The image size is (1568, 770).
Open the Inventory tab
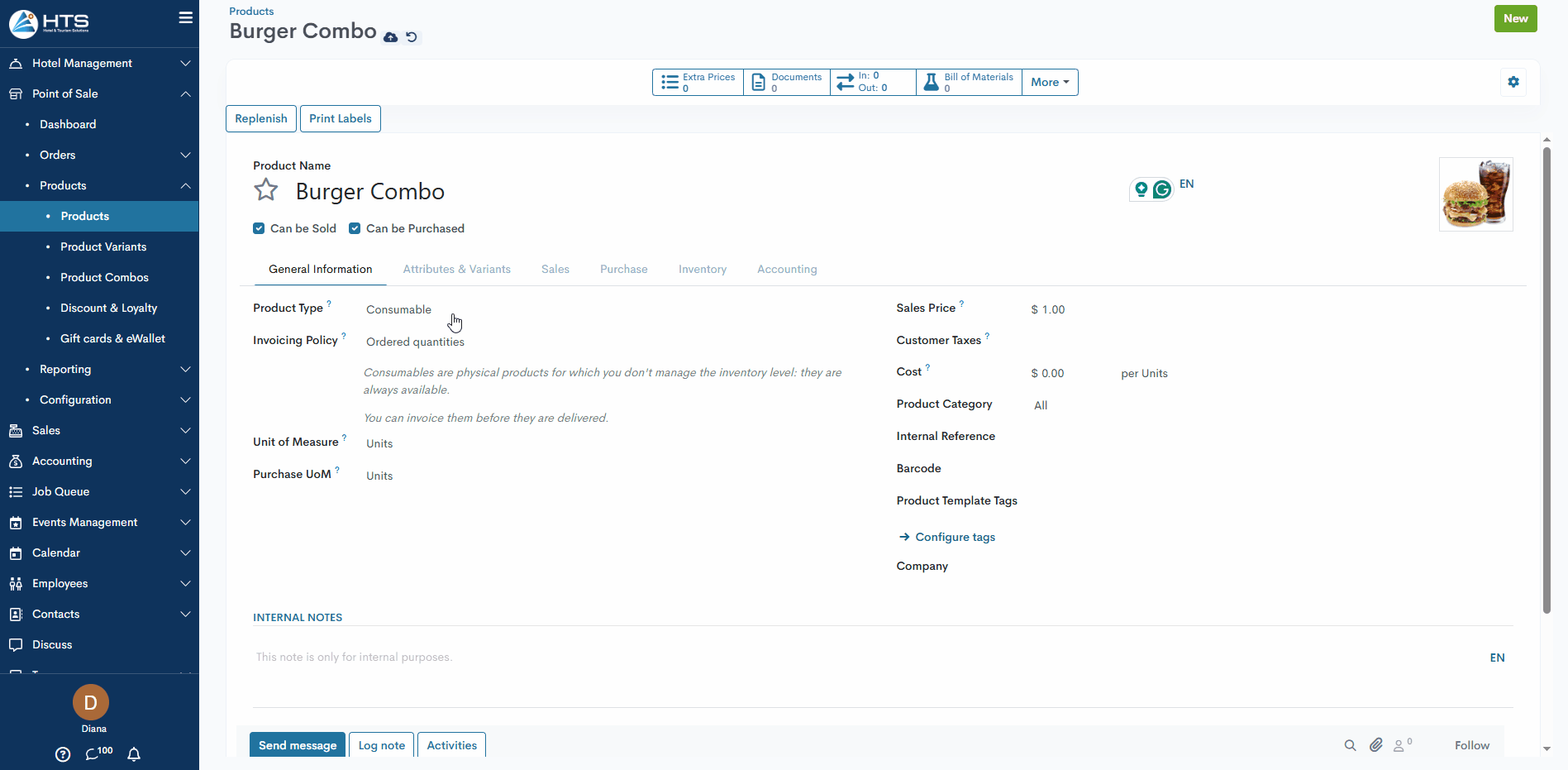[x=702, y=269]
